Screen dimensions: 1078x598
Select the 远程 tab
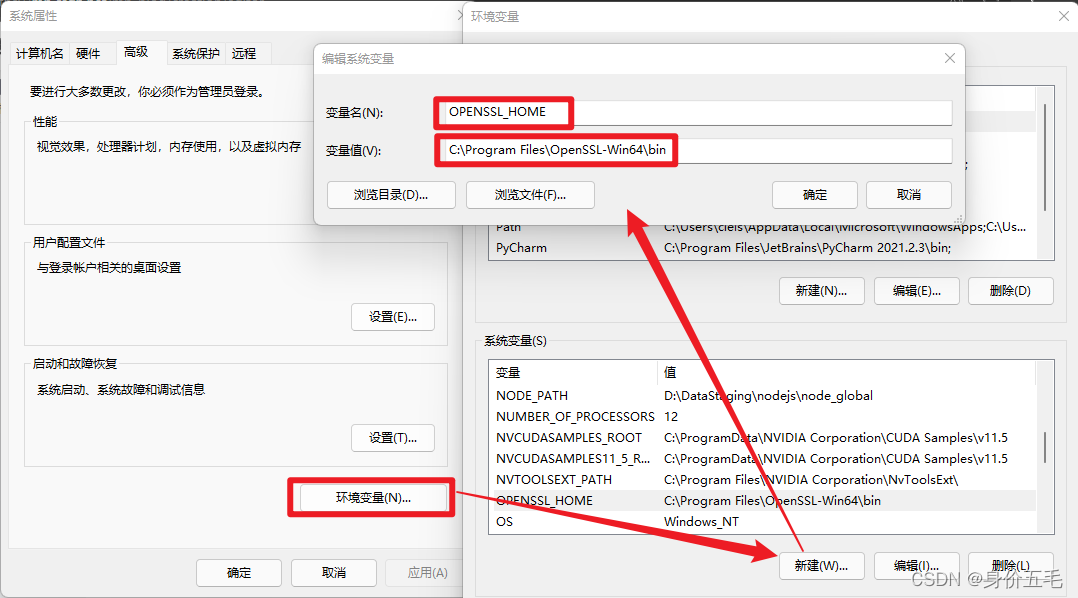point(244,53)
